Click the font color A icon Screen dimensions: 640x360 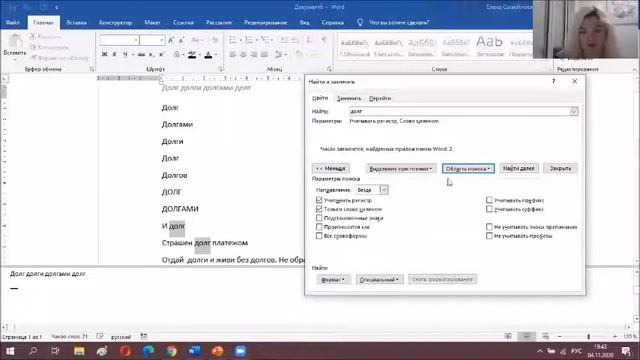(208, 55)
